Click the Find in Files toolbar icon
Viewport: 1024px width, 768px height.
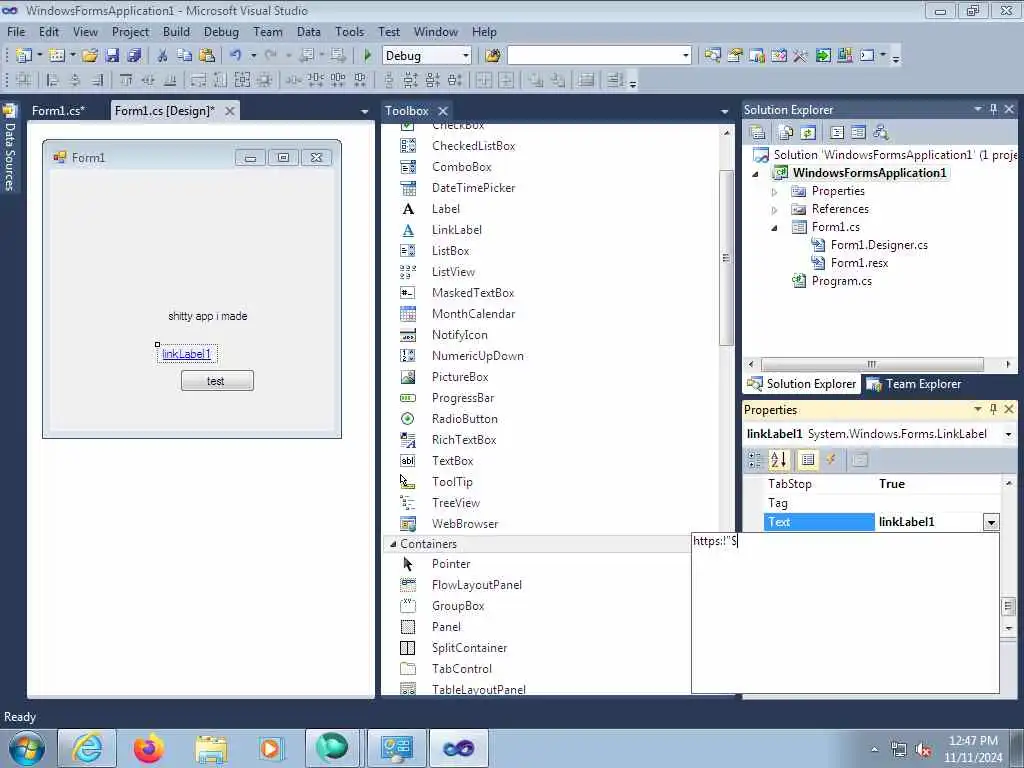click(x=493, y=56)
